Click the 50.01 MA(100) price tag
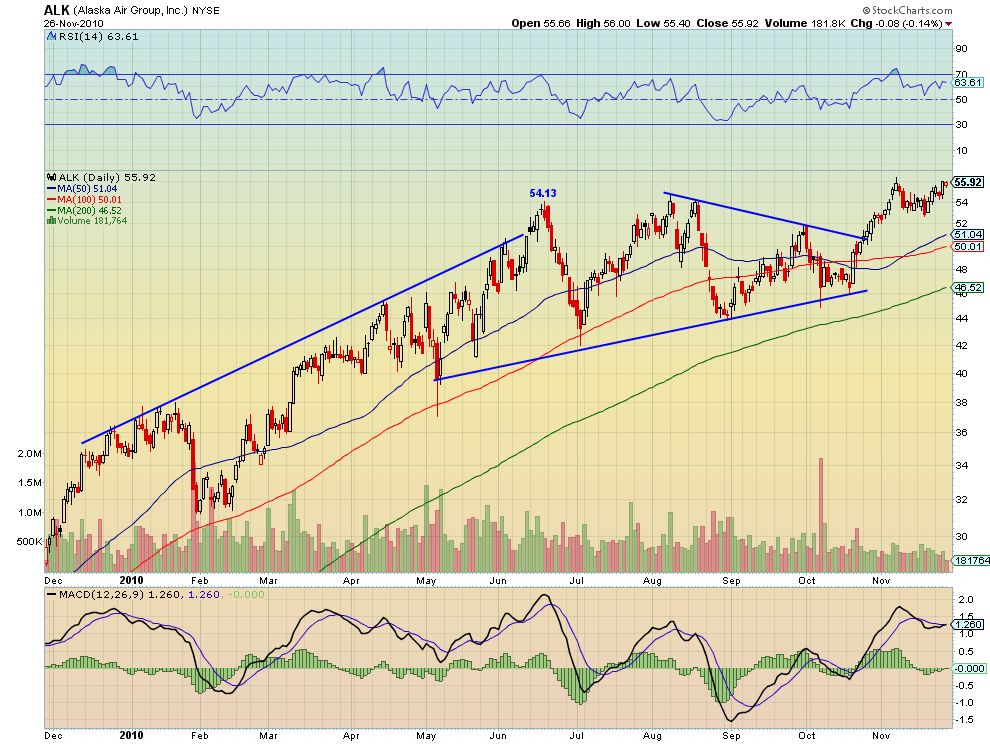Screen dimensions: 990x744 968,246
